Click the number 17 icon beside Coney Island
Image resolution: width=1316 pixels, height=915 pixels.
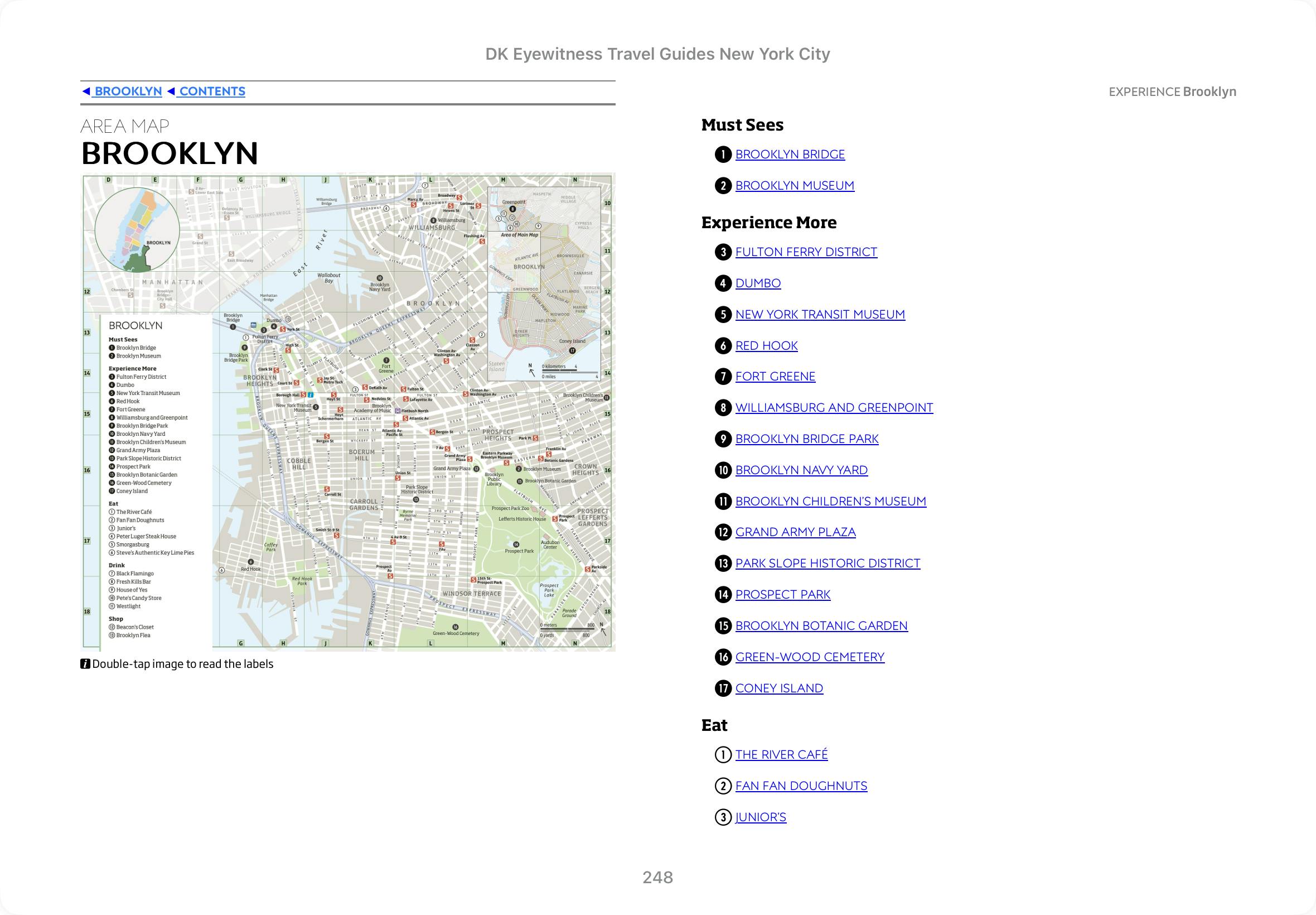coord(723,688)
